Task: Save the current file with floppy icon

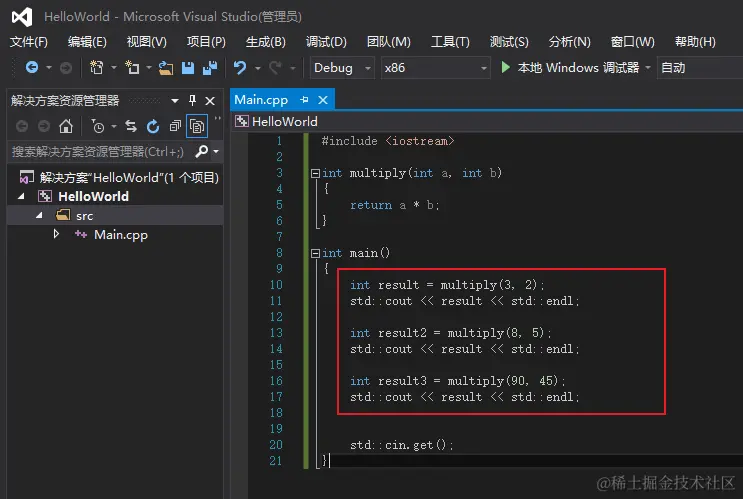Action: [x=188, y=68]
